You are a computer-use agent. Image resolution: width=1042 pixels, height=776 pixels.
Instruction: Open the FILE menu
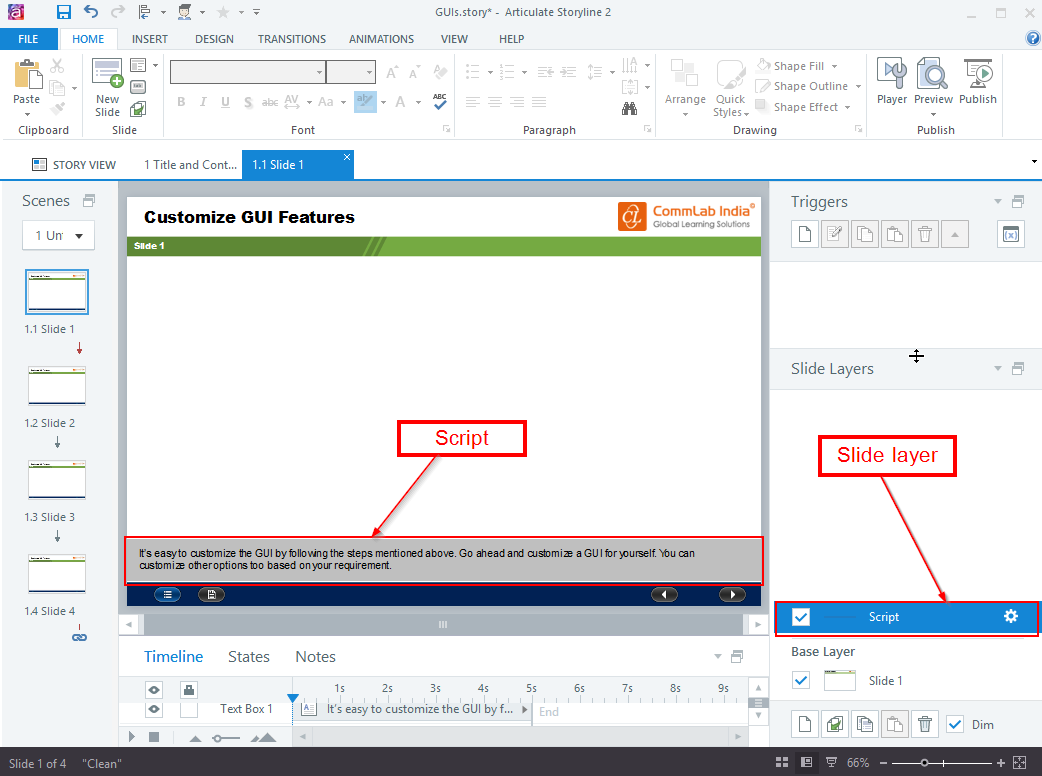(x=29, y=38)
